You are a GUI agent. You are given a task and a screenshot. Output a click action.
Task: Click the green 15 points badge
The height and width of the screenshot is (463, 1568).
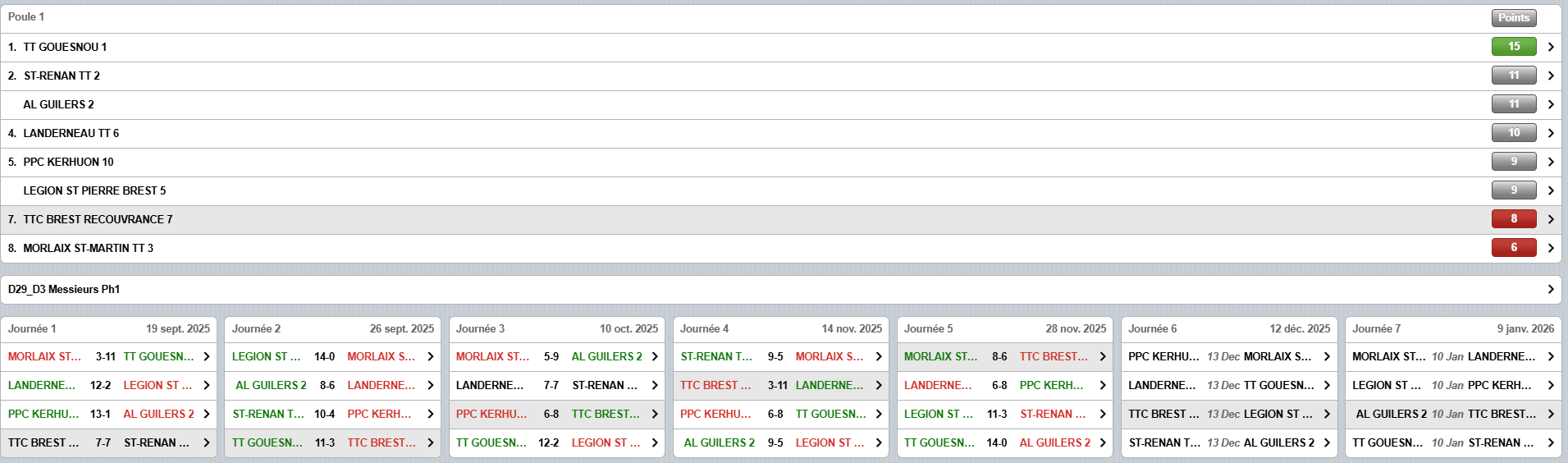point(1513,47)
